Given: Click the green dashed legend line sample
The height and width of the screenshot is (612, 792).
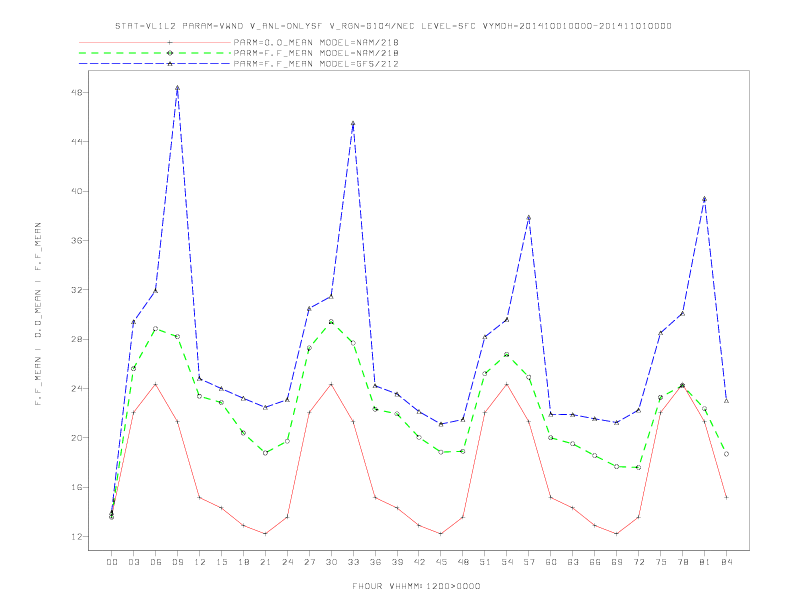Looking at the screenshot, I should click(x=155, y=53).
